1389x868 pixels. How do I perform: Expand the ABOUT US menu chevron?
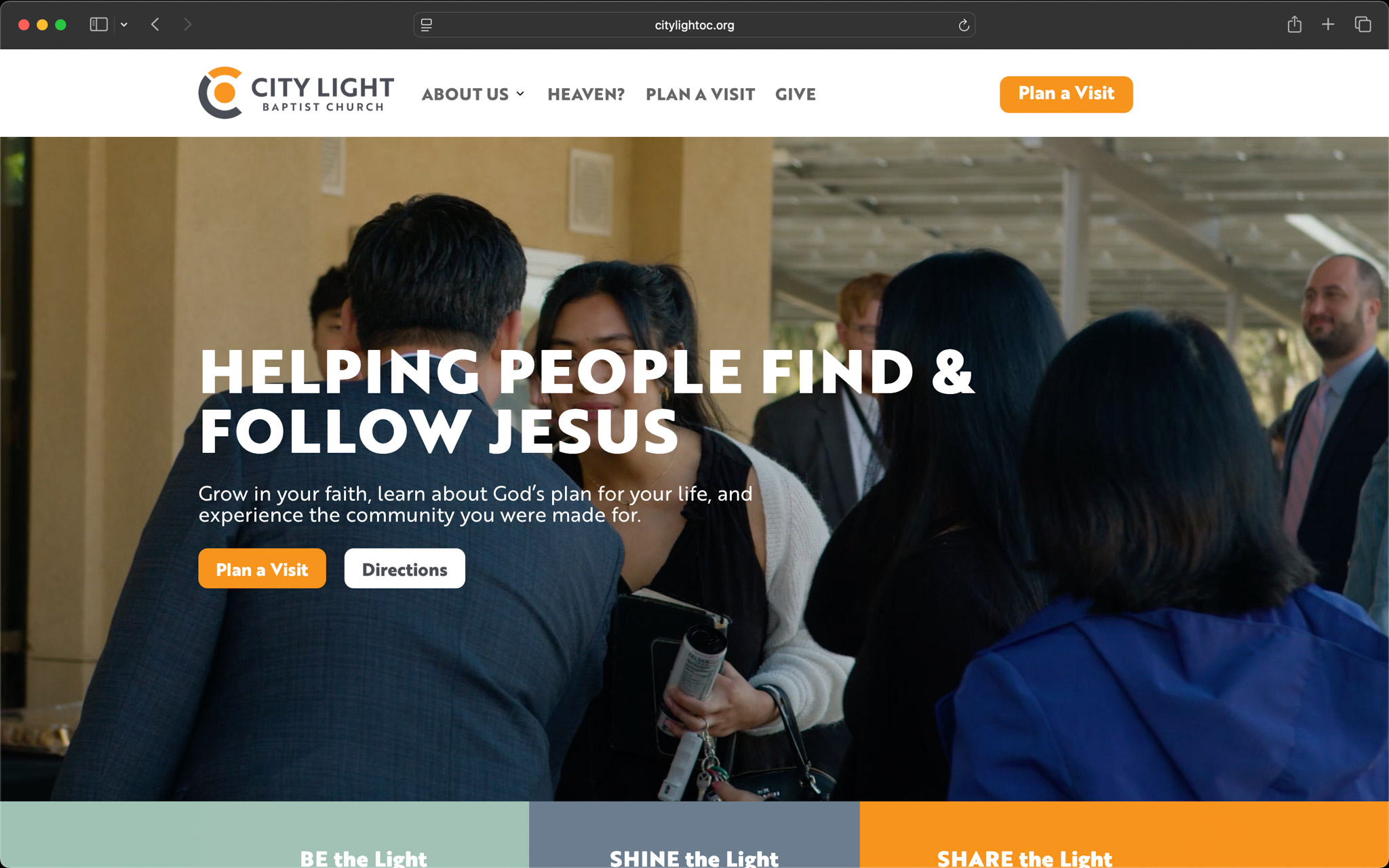click(520, 94)
